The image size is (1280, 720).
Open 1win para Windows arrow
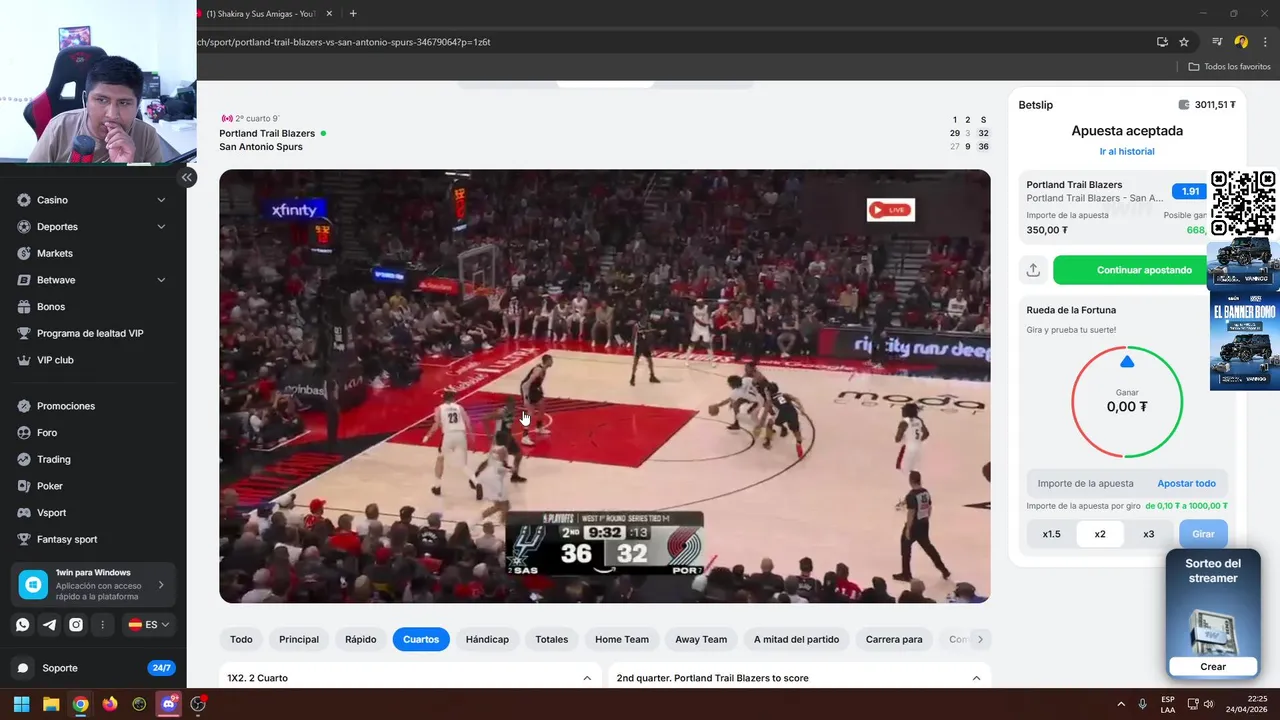[161, 585]
